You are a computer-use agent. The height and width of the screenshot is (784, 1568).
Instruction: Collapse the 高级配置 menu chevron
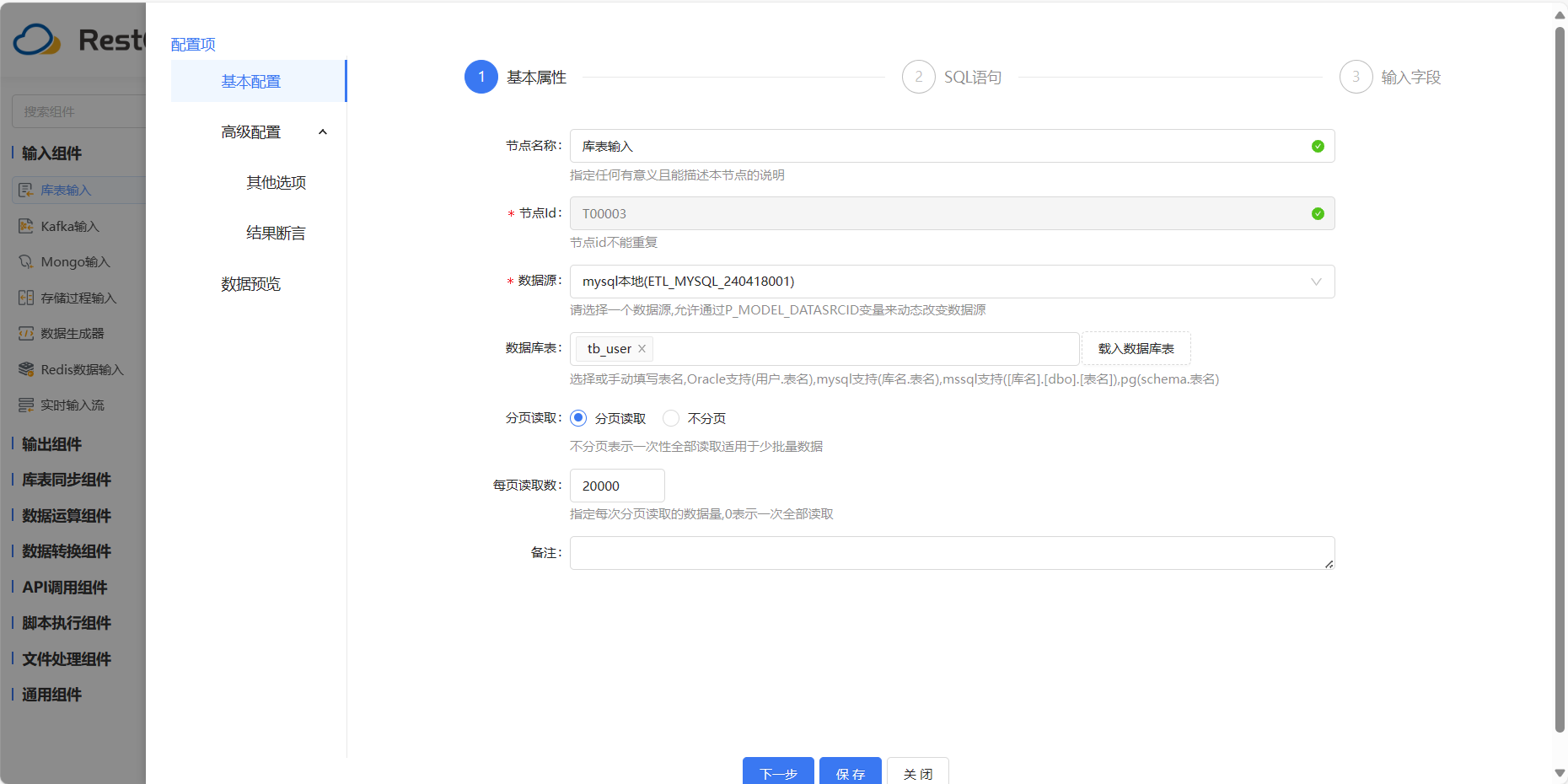[x=323, y=132]
